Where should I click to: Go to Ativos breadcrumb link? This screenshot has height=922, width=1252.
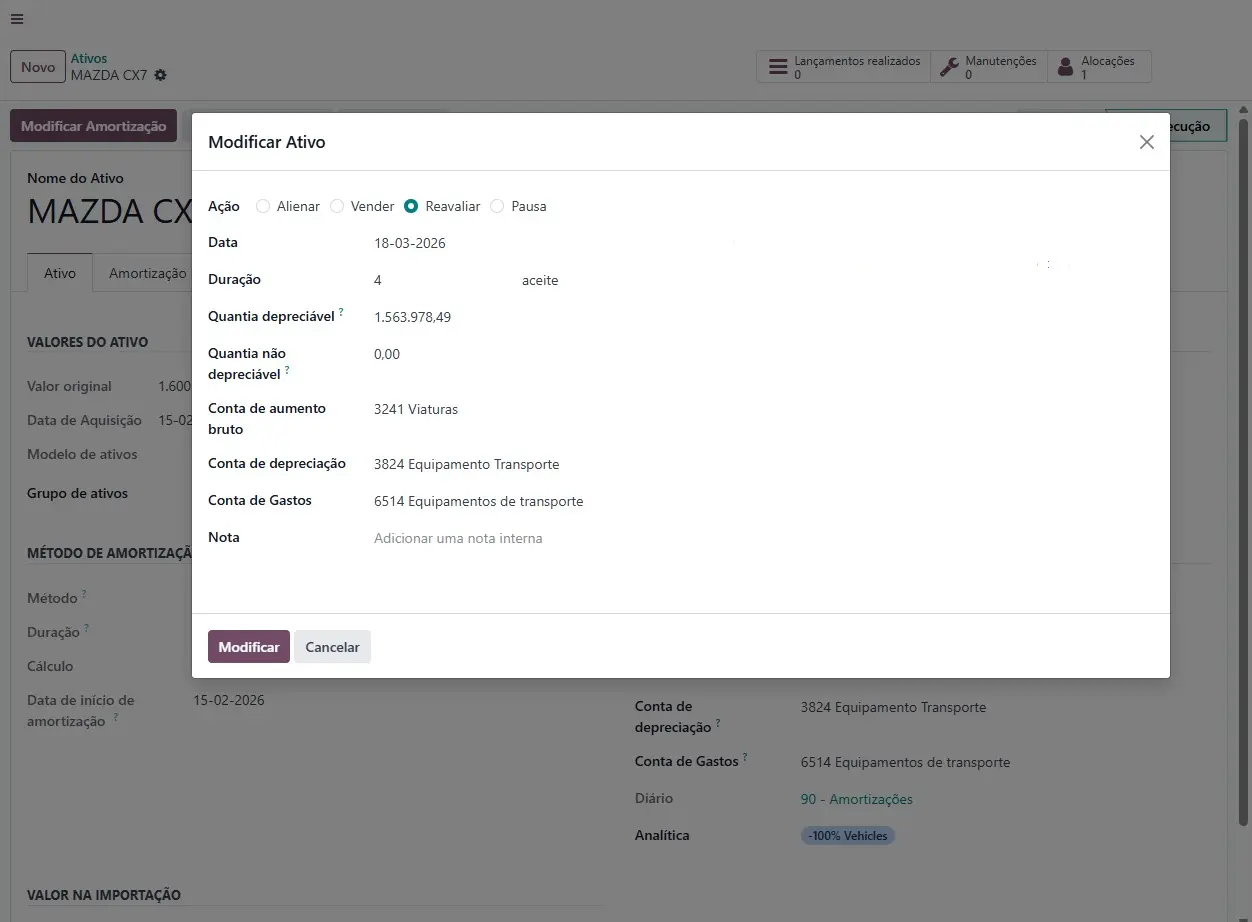89,59
